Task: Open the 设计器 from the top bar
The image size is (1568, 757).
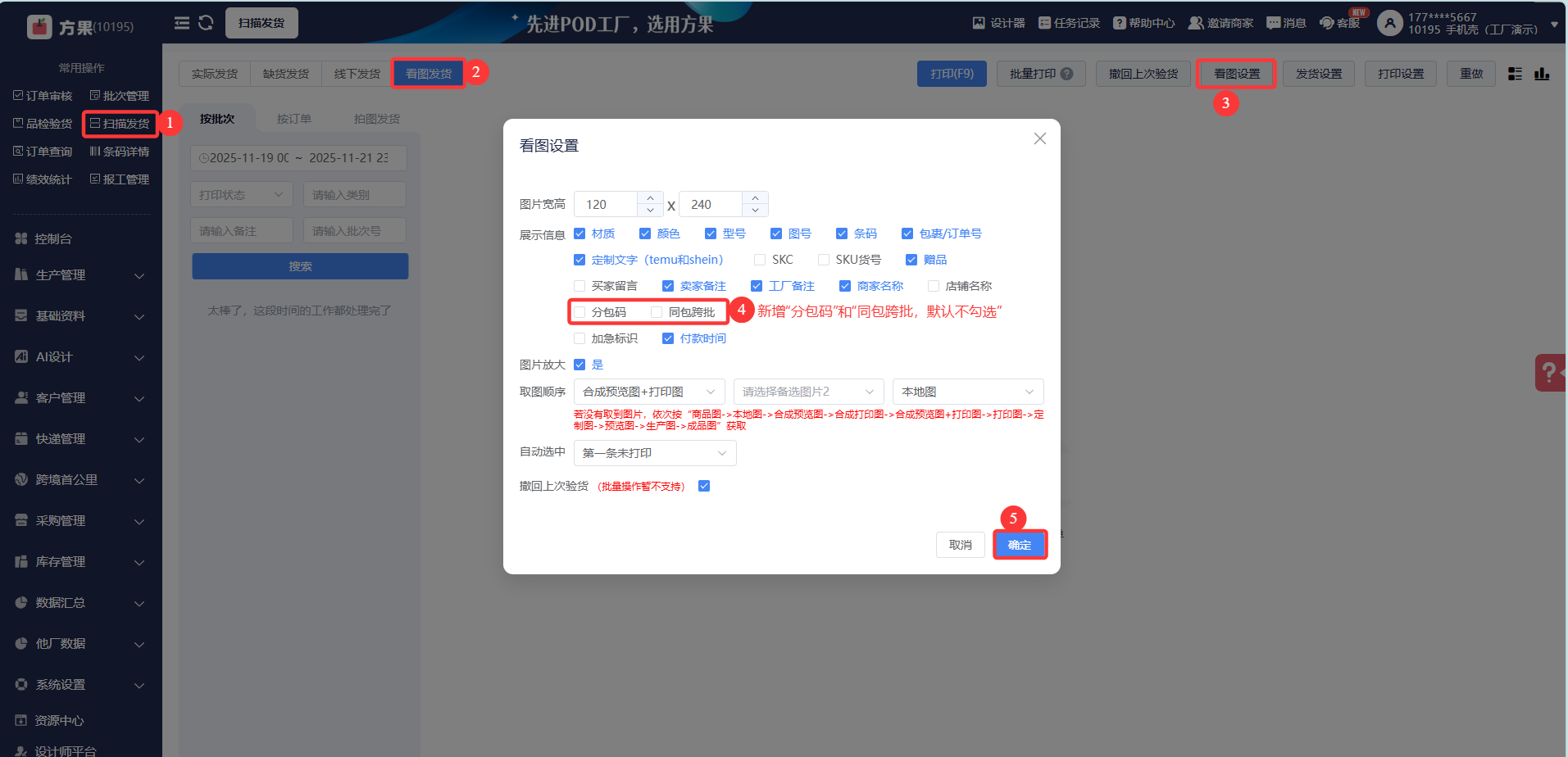Action: coord(999,23)
